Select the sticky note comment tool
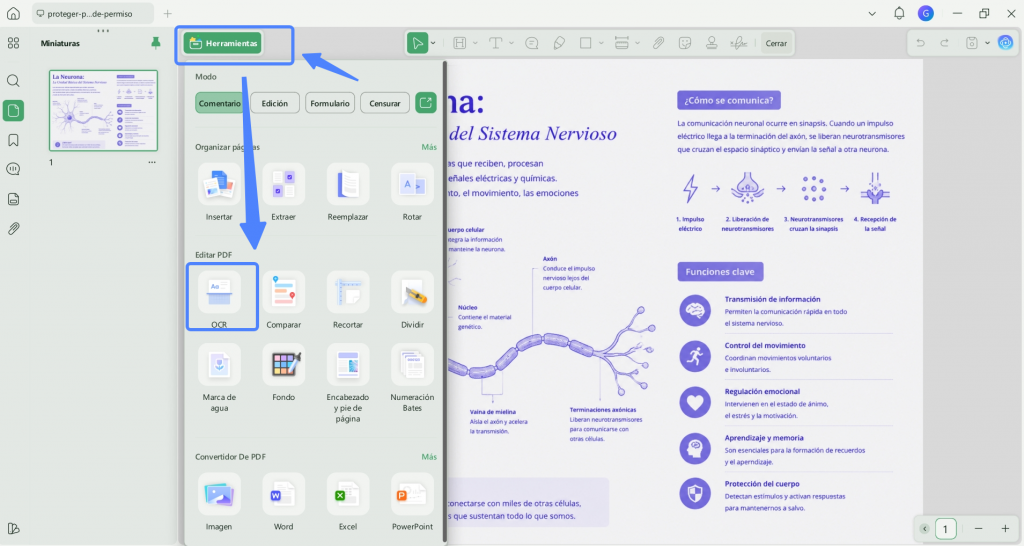 point(532,43)
